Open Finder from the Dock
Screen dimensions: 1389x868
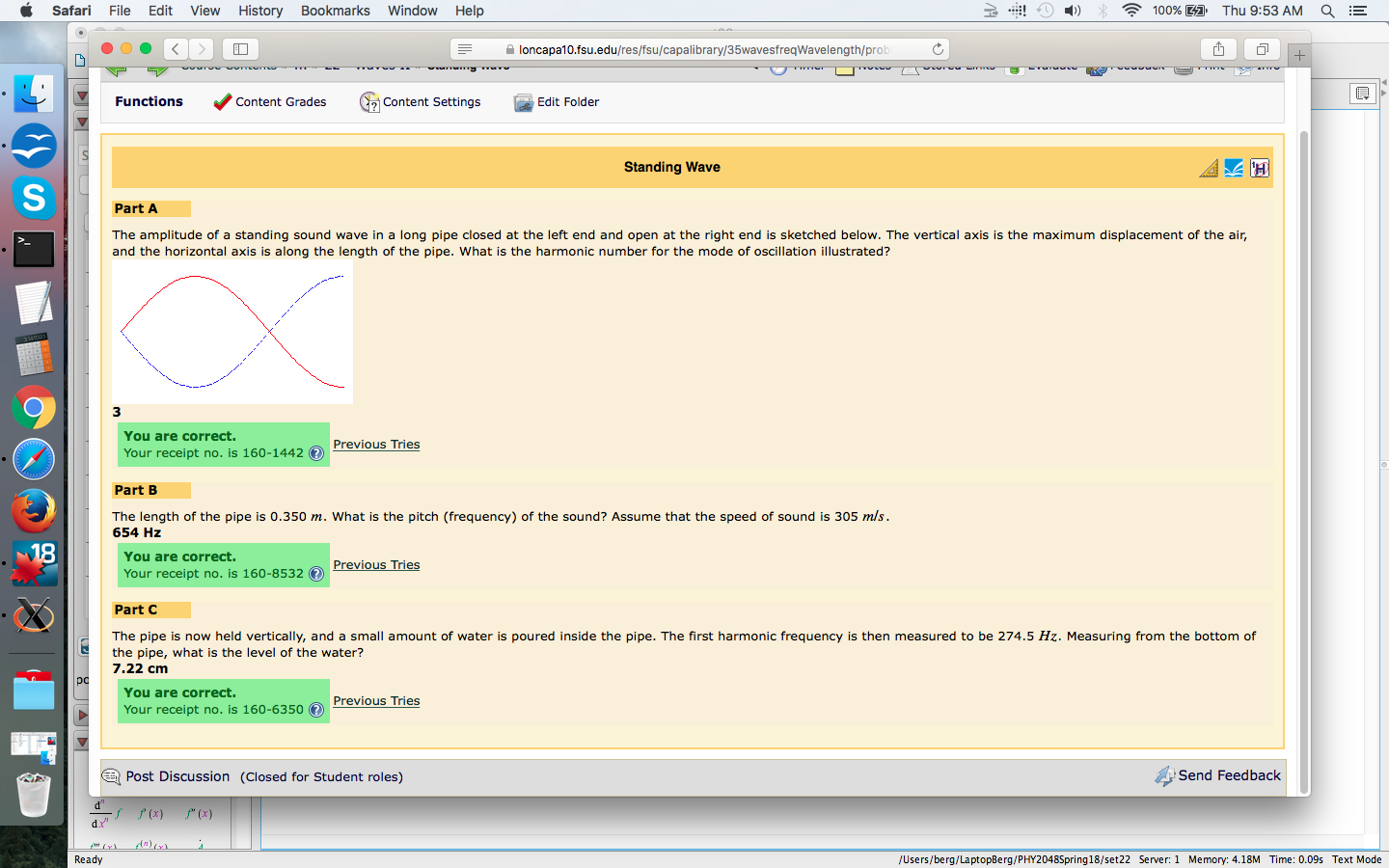point(34,94)
